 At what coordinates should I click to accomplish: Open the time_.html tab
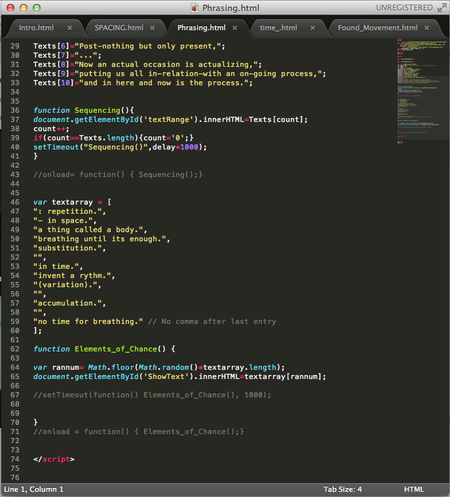(x=278, y=28)
